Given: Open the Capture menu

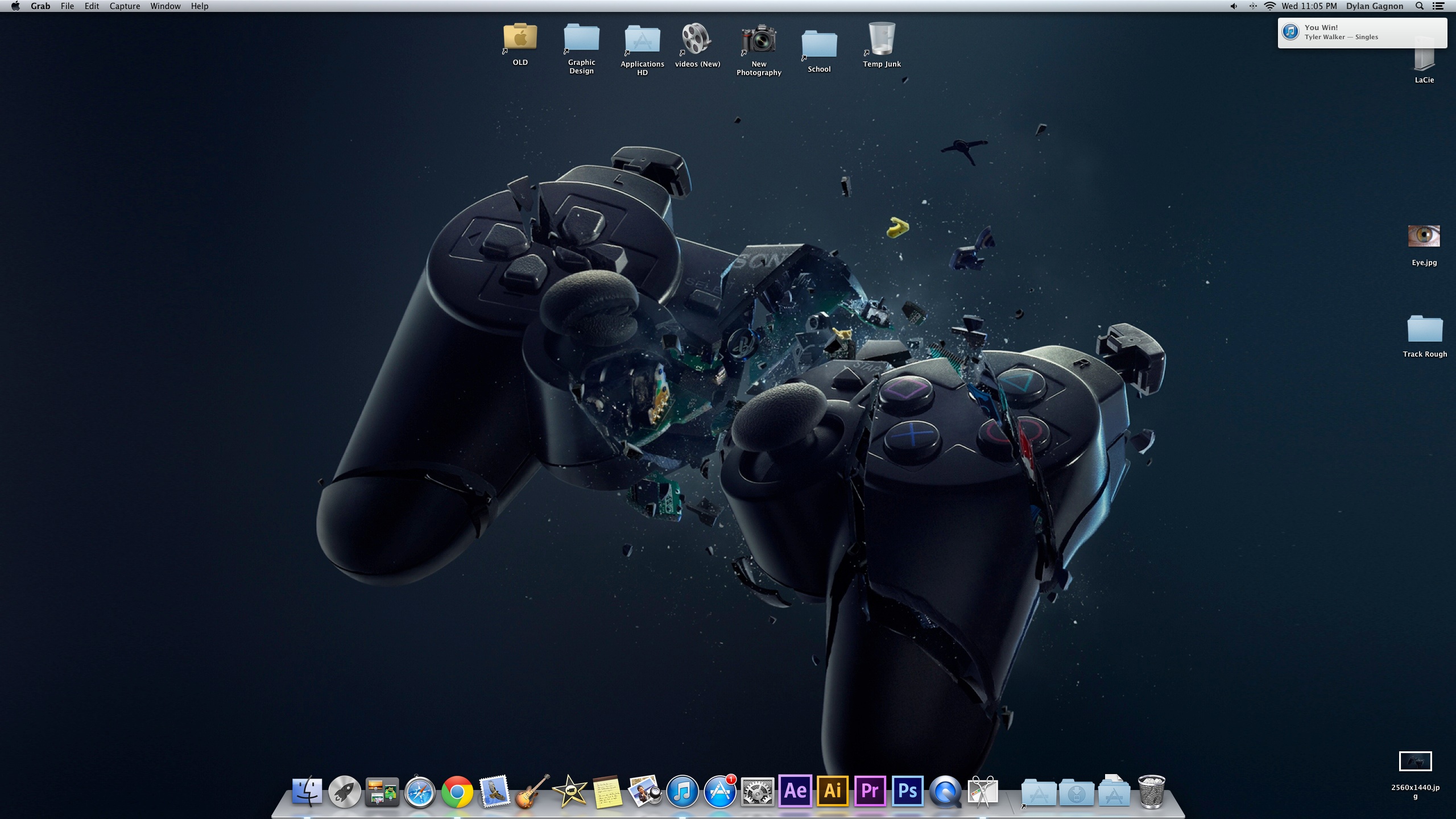Looking at the screenshot, I should pyautogui.click(x=125, y=6).
